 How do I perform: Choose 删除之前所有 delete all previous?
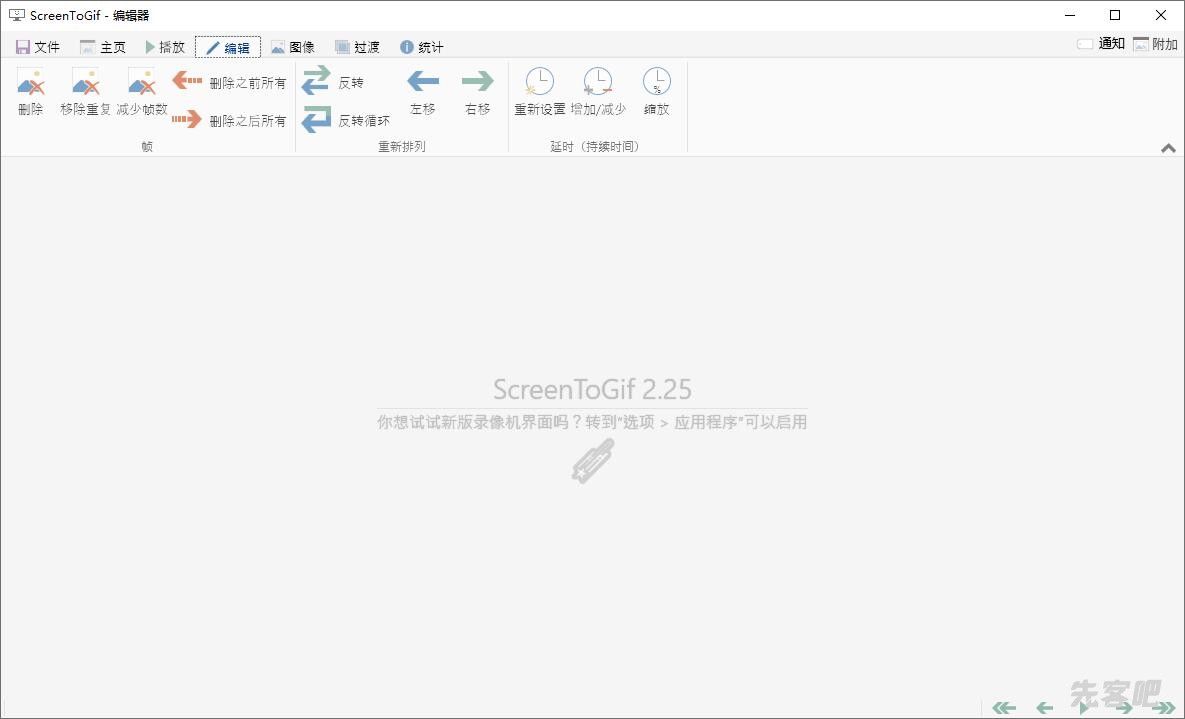(x=229, y=82)
